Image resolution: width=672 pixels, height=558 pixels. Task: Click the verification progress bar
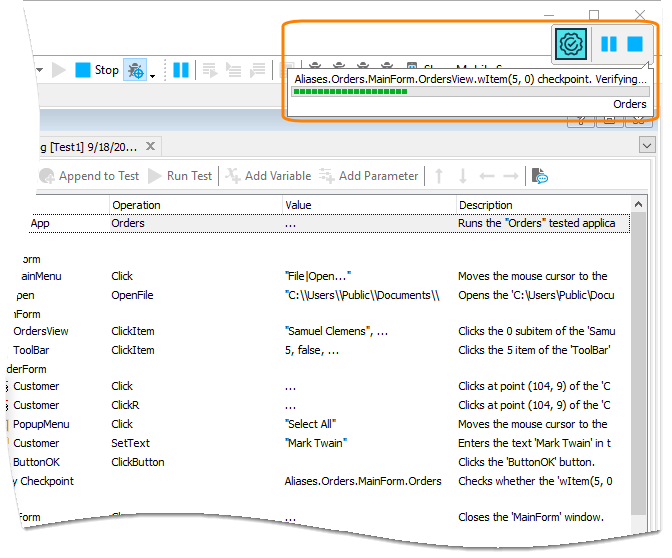[x=471, y=91]
